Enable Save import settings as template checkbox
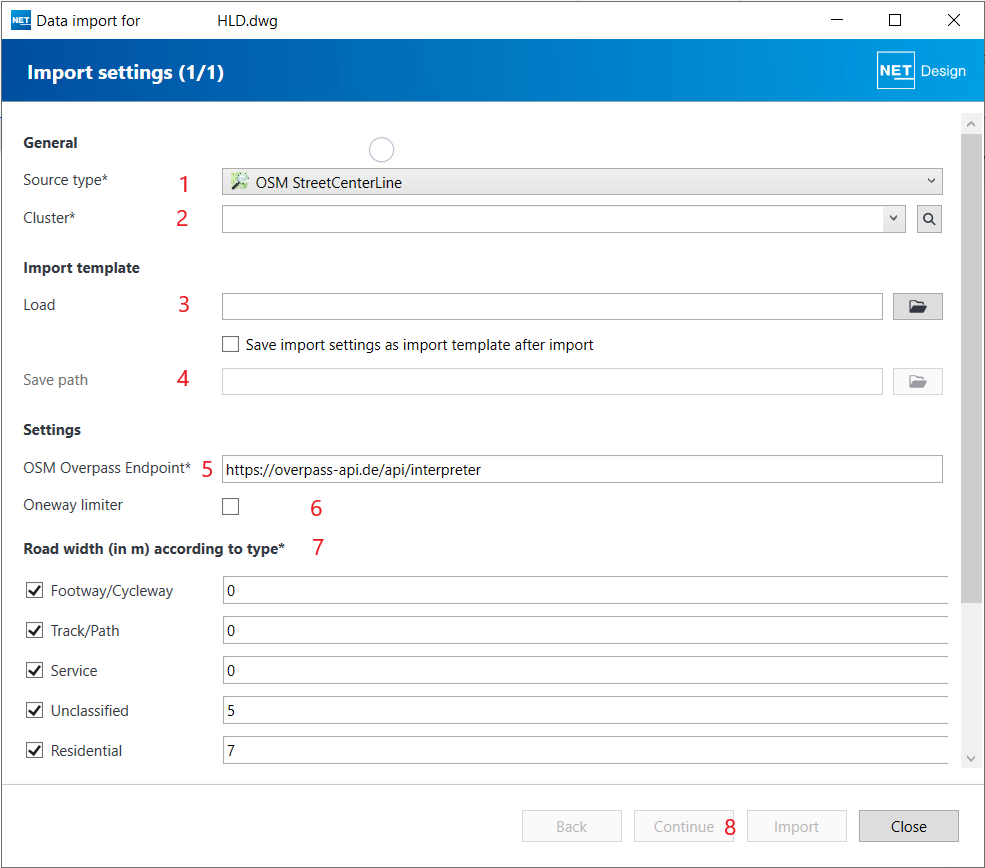985x868 pixels. (x=231, y=345)
